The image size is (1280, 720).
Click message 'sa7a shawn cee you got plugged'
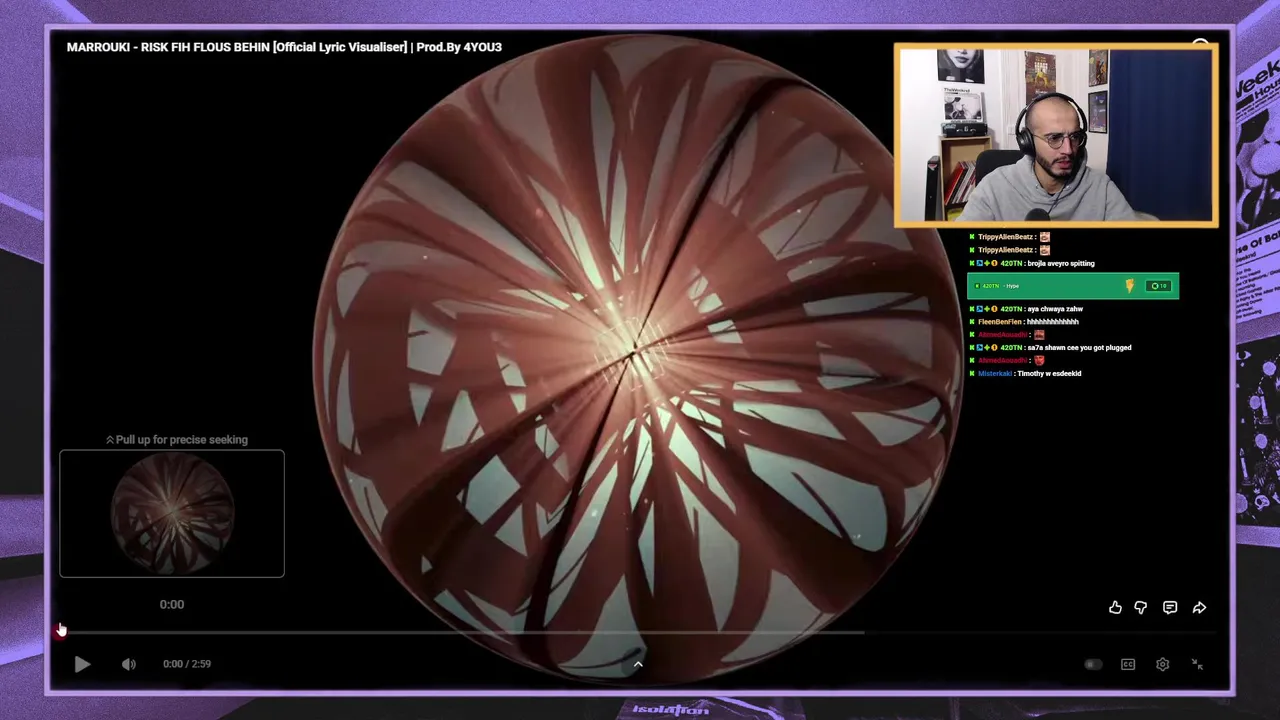(x=1079, y=347)
